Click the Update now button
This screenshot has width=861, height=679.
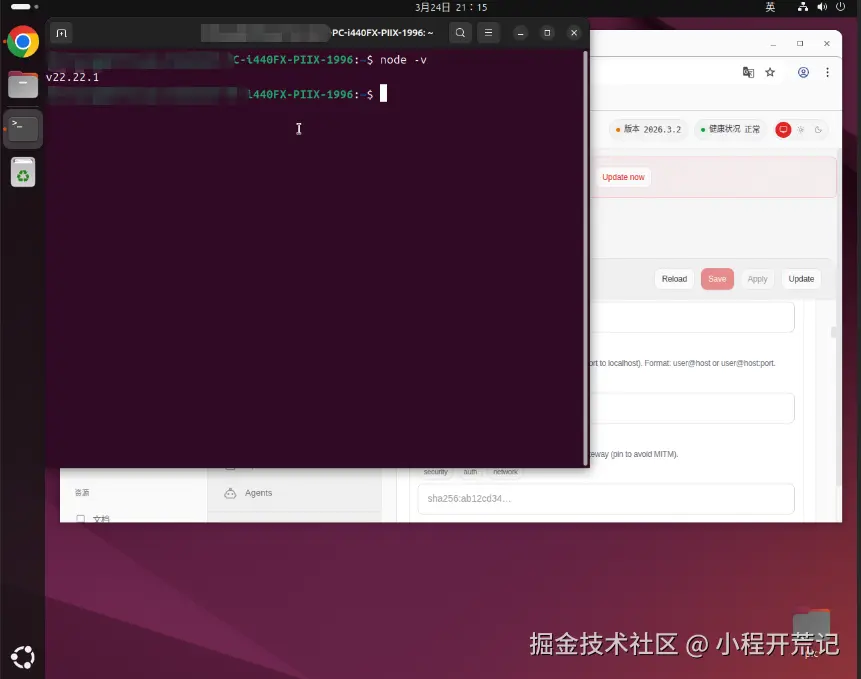(x=623, y=177)
